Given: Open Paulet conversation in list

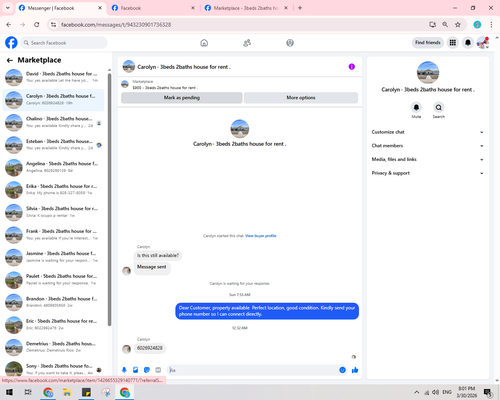Looking at the screenshot, I should [53, 280].
